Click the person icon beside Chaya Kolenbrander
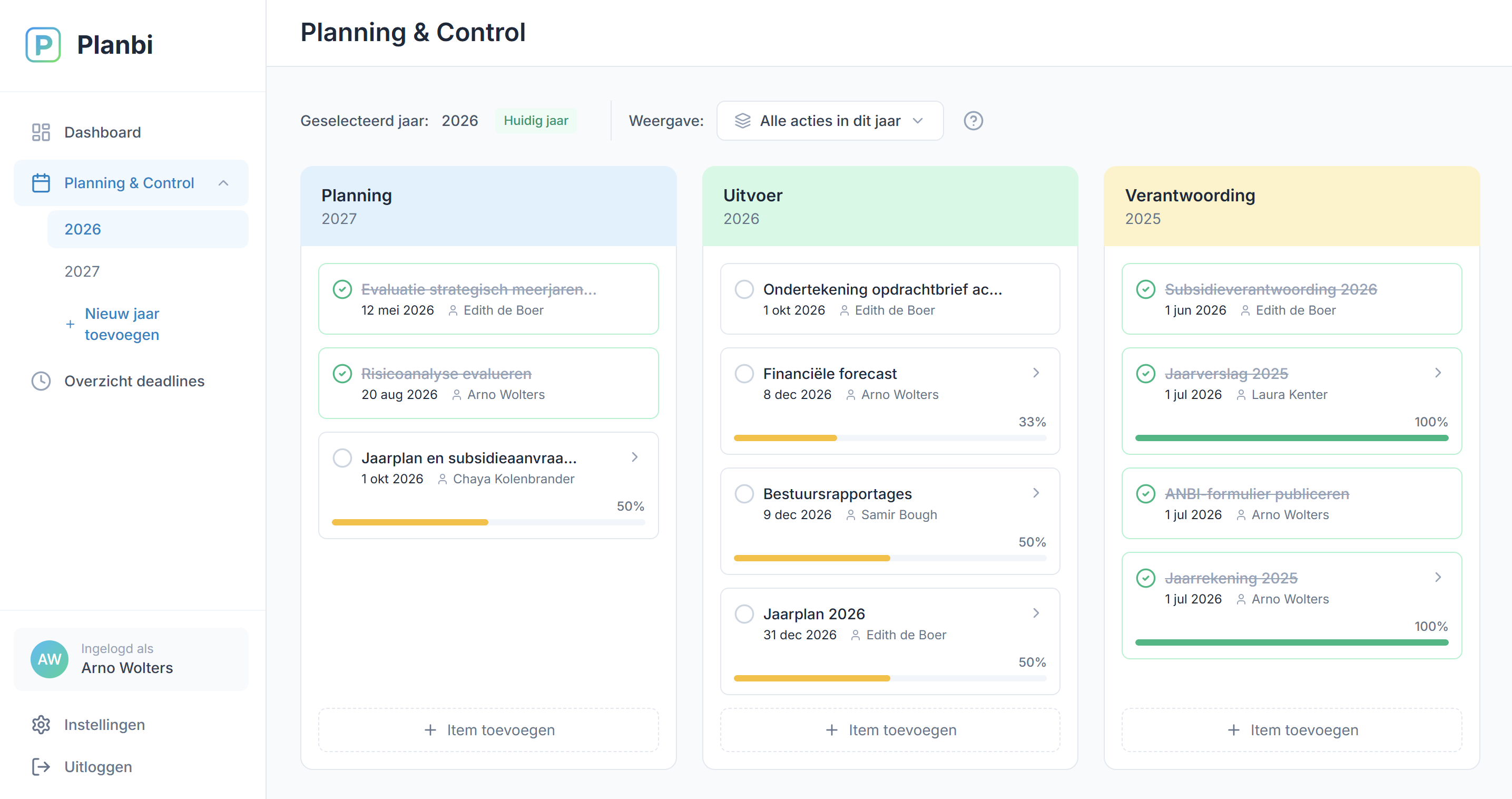The width and height of the screenshot is (1512, 799). click(442, 479)
